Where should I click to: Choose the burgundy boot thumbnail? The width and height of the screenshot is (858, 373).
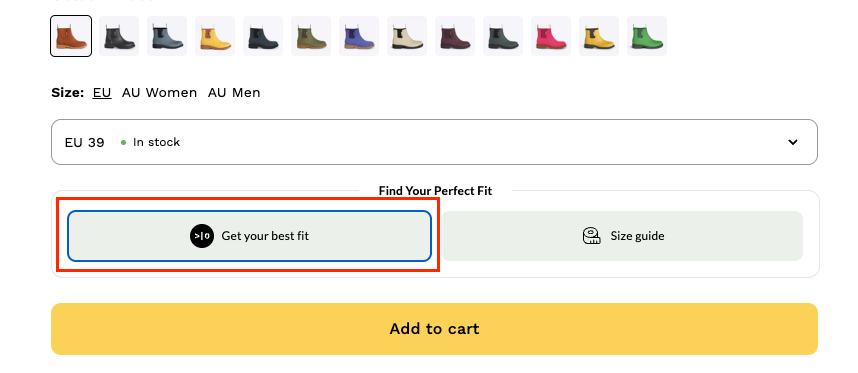[455, 36]
